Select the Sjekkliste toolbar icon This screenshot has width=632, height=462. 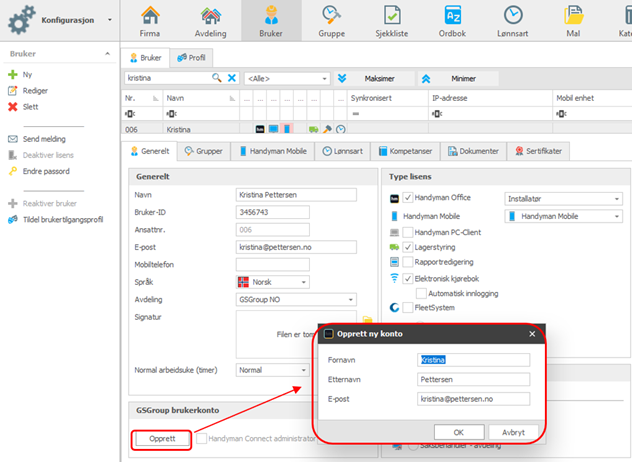[x=392, y=16]
